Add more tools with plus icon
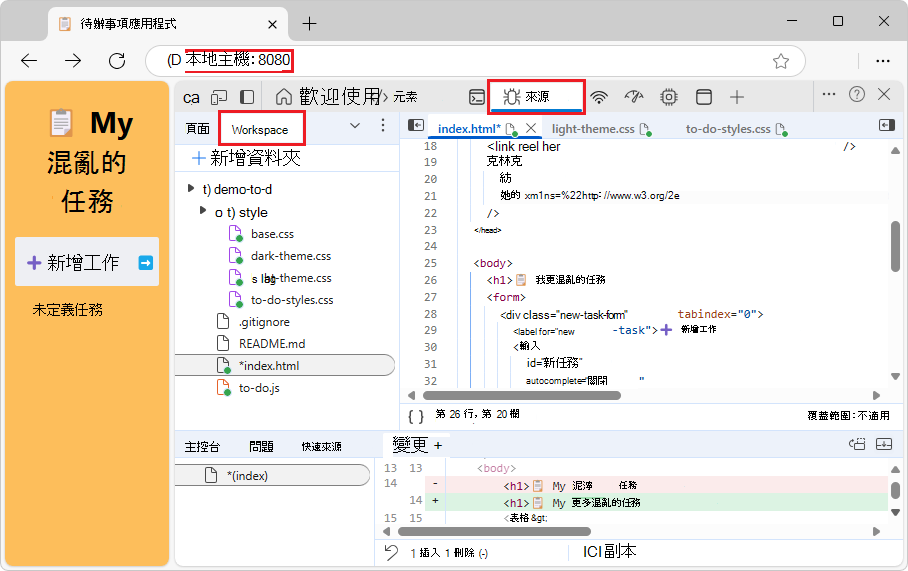Viewport: 908px width, 571px height. coord(737,97)
